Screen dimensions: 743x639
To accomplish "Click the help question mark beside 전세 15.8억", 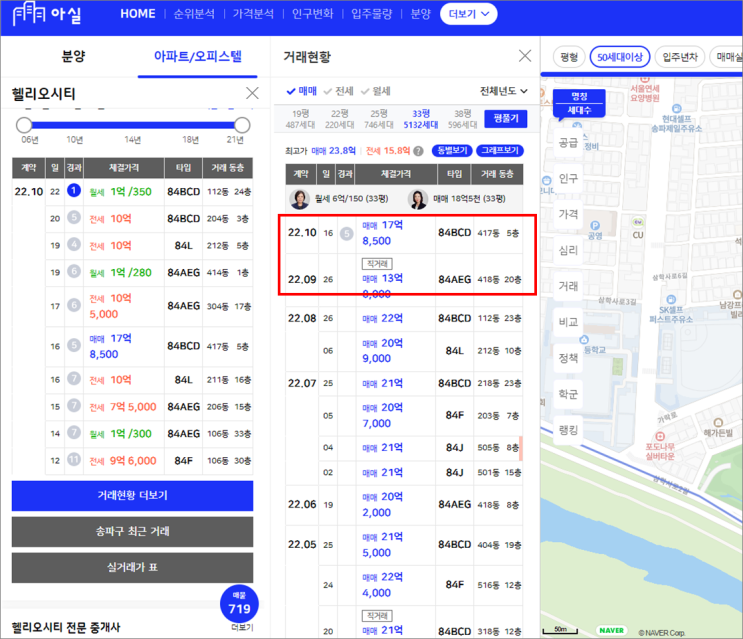I will point(418,151).
